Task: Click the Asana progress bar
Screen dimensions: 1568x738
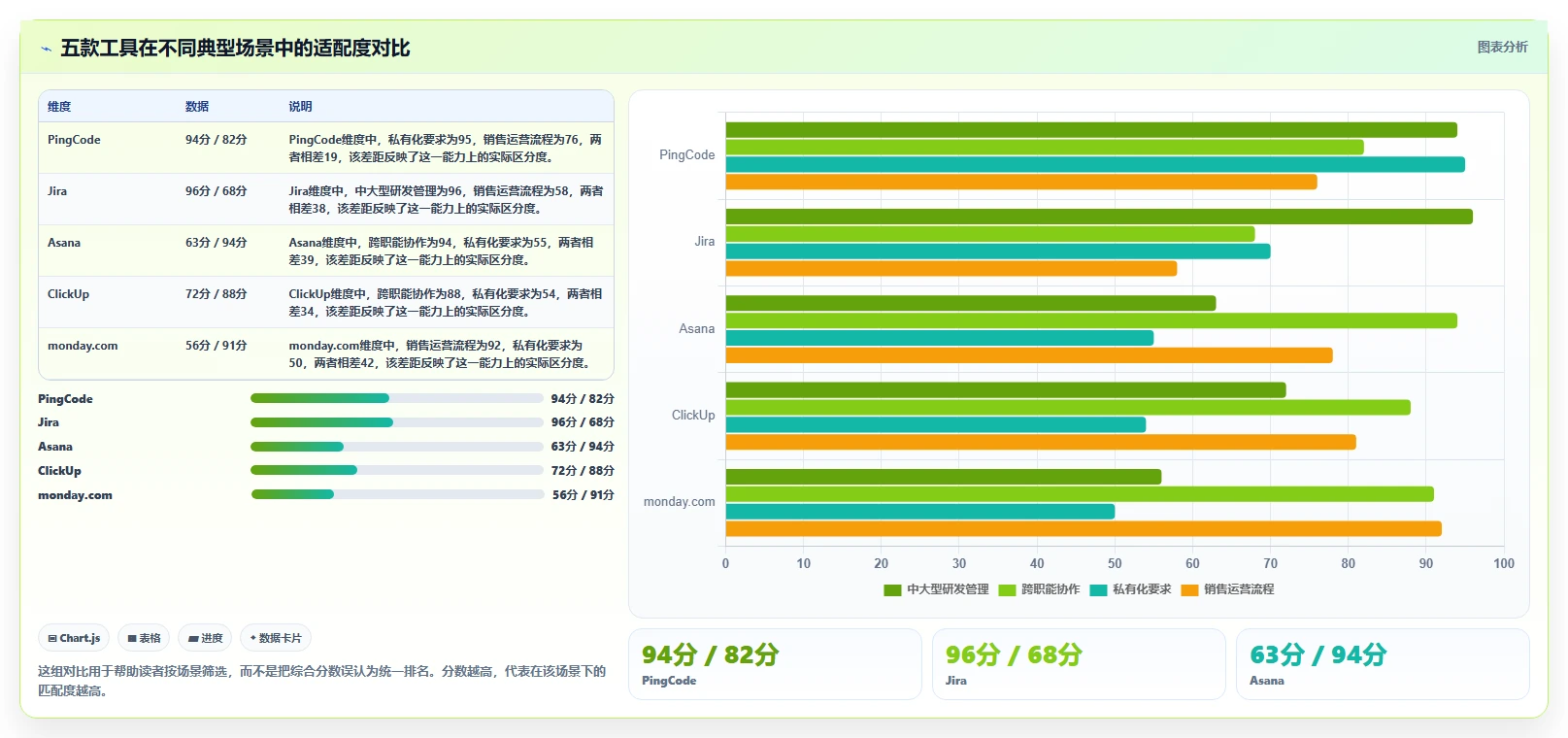Action: pos(397,447)
